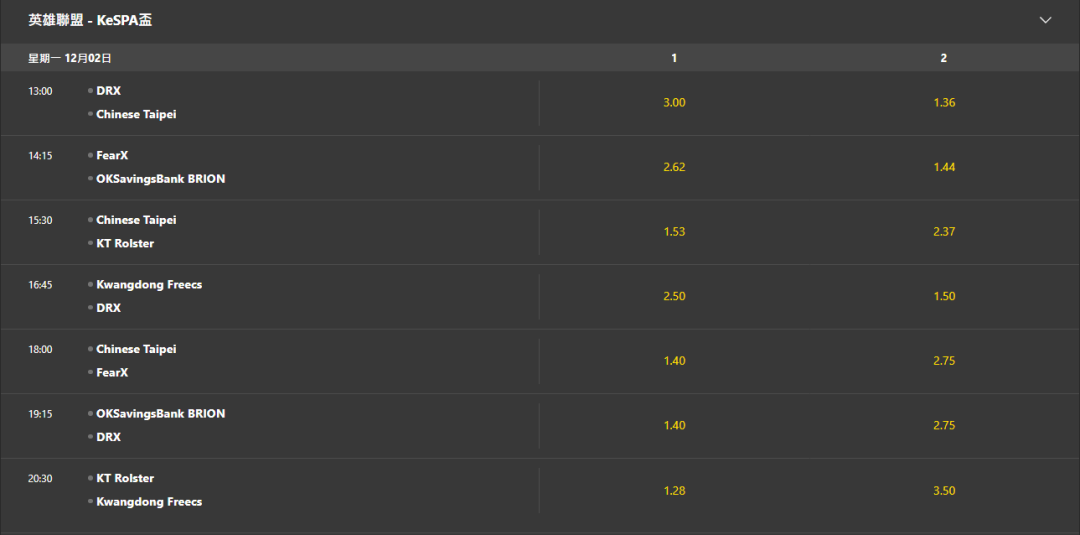The width and height of the screenshot is (1080, 535).
Task: Select 2.50 odds for Kwangdong Freecs
Action: [x=674, y=296]
